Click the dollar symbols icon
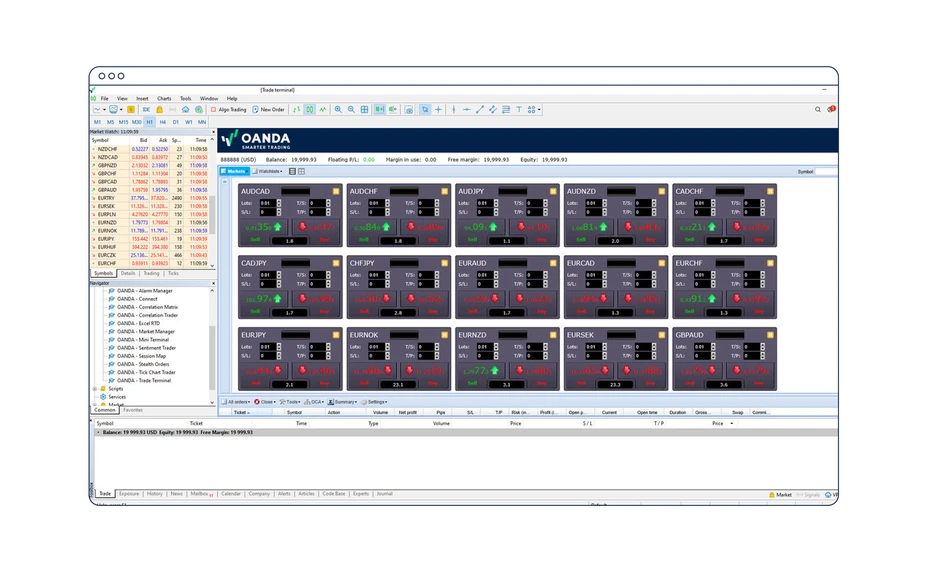Image resolution: width=936 pixels, height=576 pixels. coord(130,110)
